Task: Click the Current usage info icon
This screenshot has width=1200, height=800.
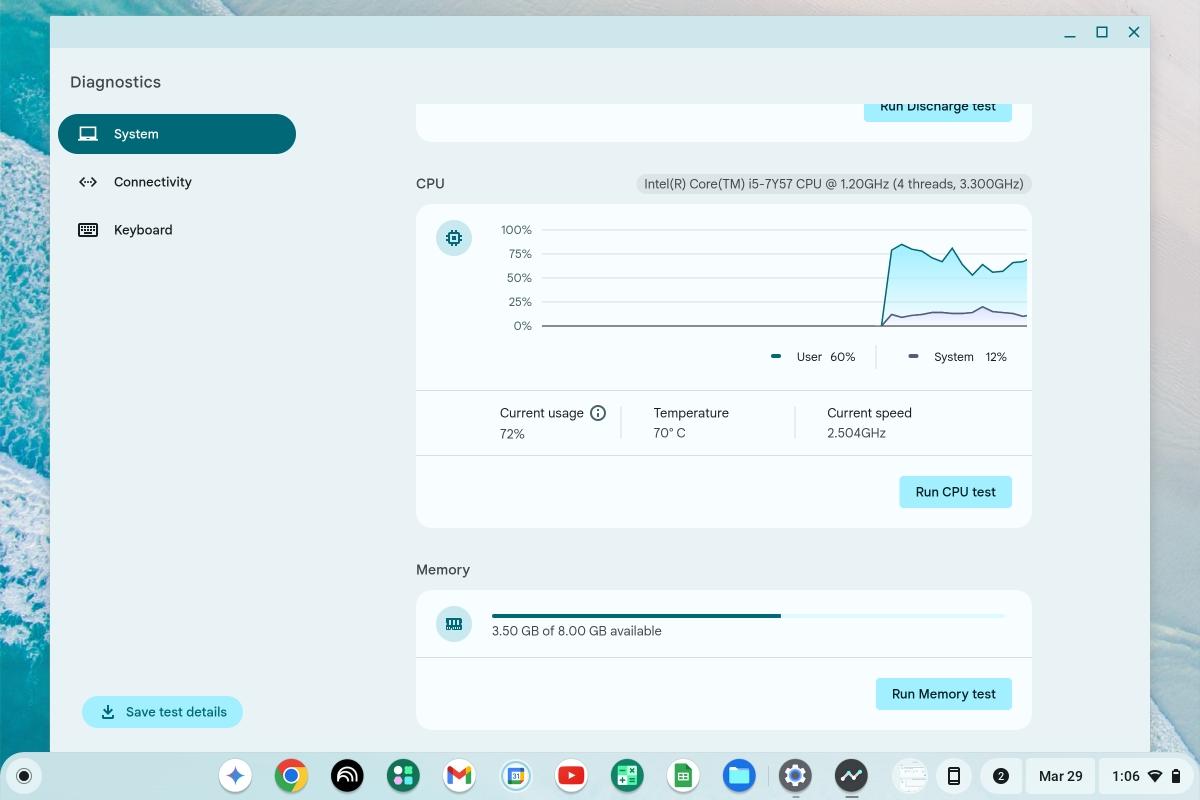Action: pyautogui.click(x=598, y=413)
